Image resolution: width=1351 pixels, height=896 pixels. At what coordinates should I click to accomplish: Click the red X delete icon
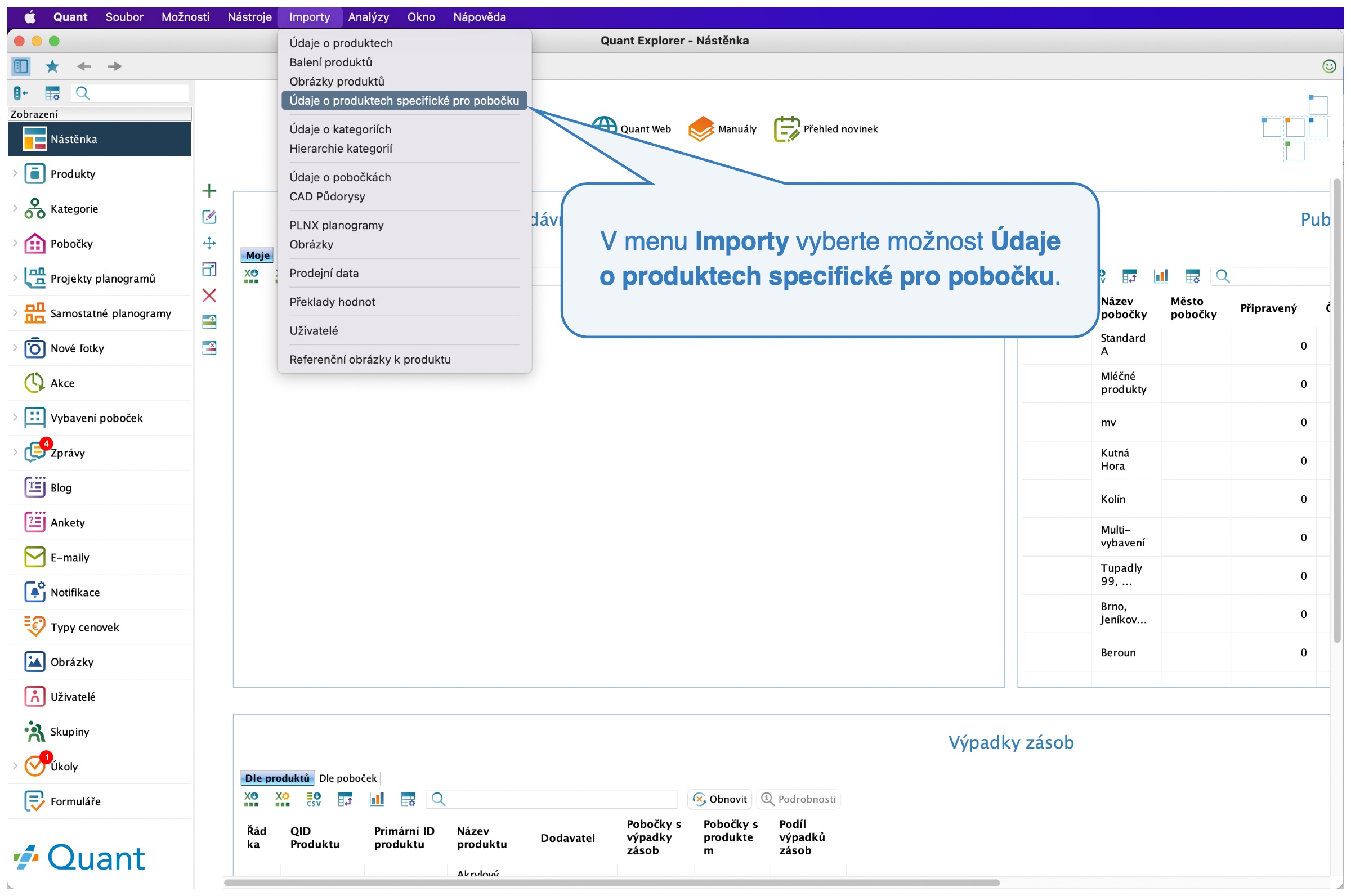[x=209, y=295]
